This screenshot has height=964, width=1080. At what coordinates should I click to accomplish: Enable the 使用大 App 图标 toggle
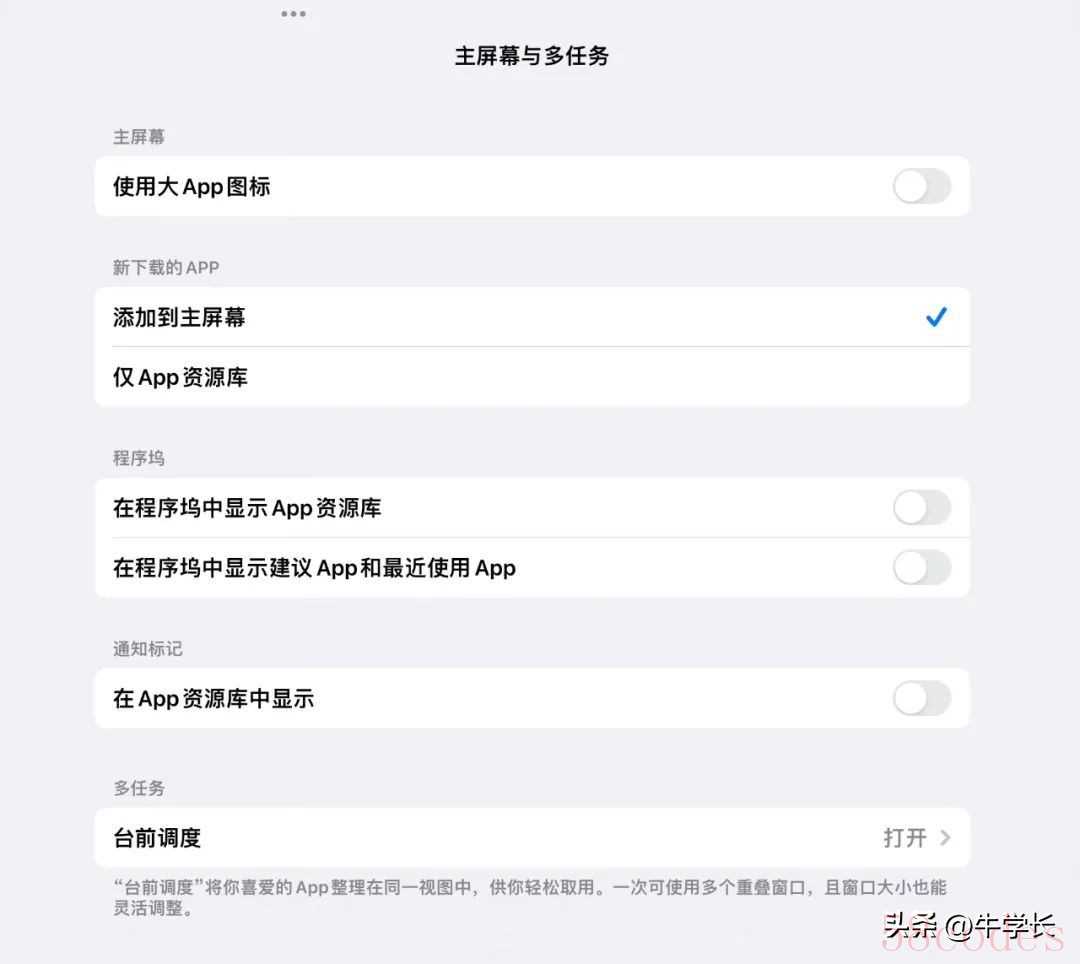(922, 187)
